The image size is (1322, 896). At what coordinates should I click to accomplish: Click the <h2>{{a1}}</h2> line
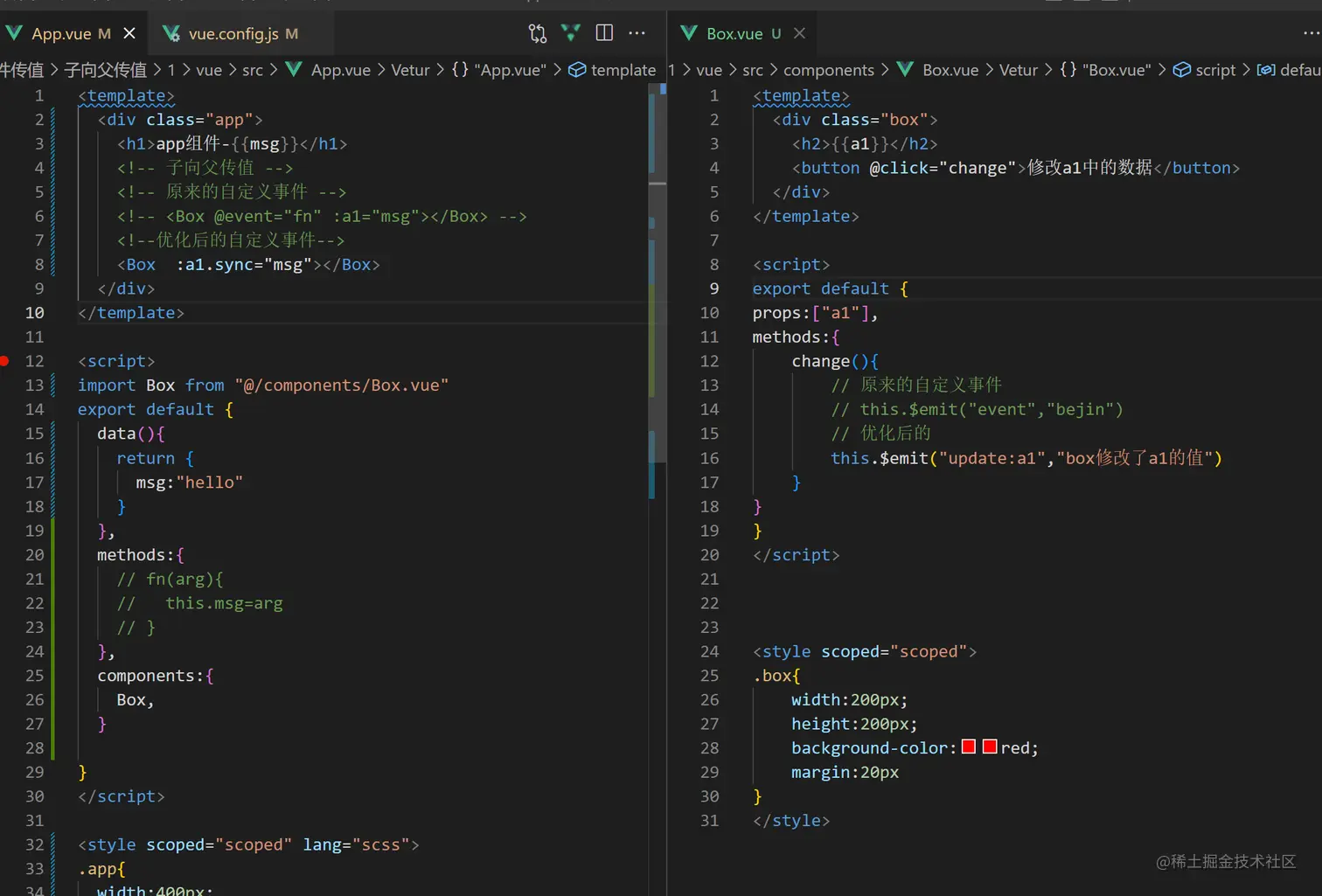[865, 144]
